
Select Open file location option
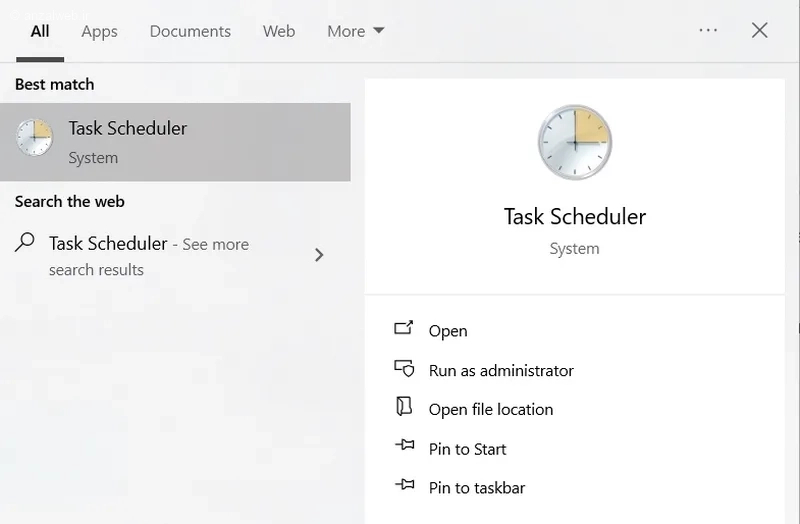pyautogui.click(x=491, y=409)
